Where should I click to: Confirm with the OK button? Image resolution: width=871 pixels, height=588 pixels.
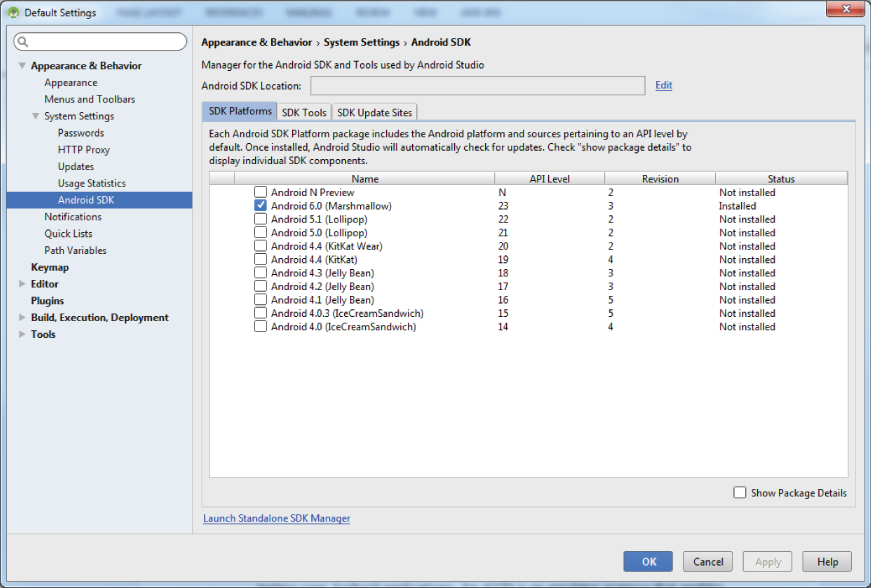click(648, 561)
